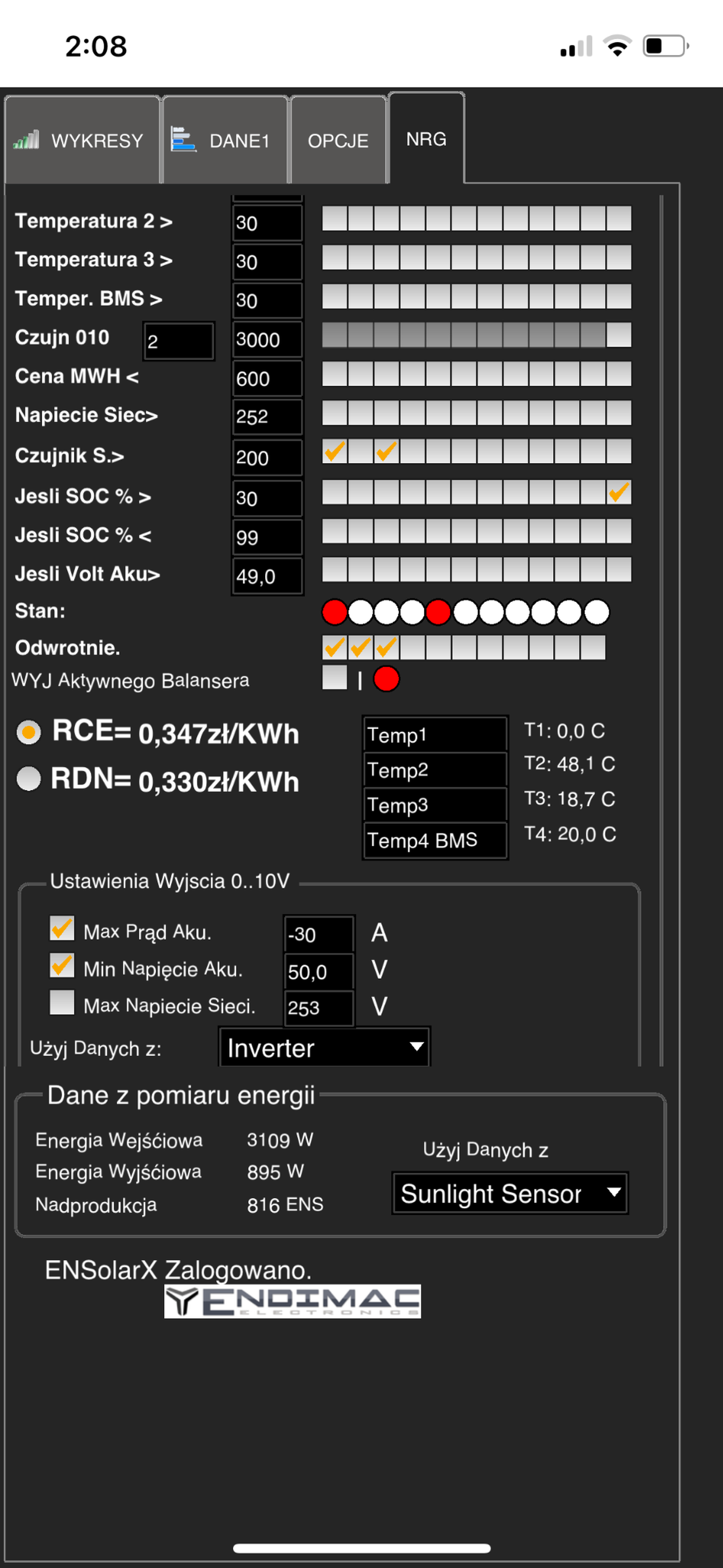
Task: Uncheck third checkbox in Czujnik S.> row
Action: click(x=387, y=451)
